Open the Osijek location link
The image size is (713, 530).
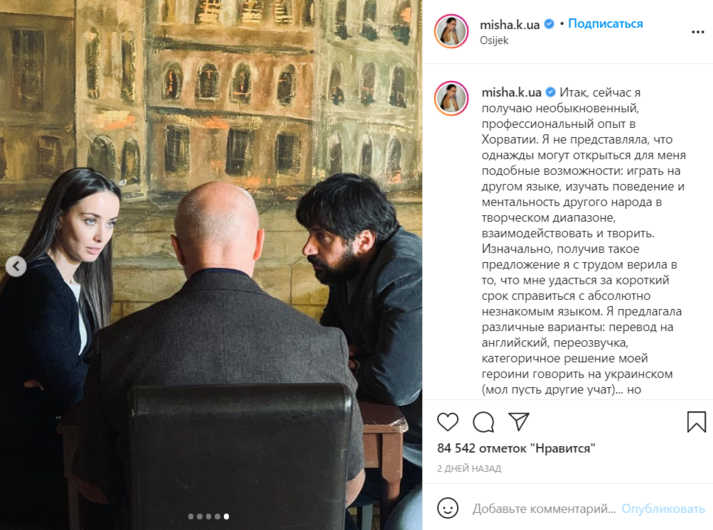pyautogui.click(x=494, y=40)
